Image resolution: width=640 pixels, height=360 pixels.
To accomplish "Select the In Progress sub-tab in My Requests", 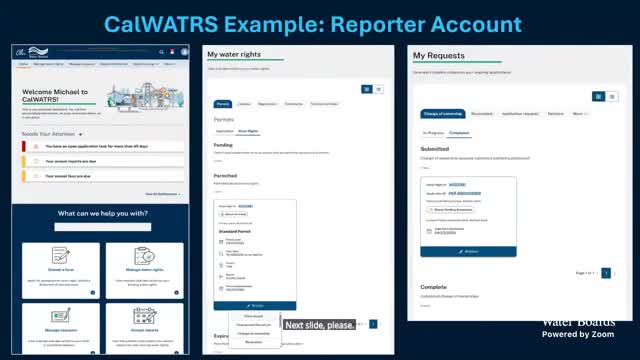I will click(x=433, y=133).
